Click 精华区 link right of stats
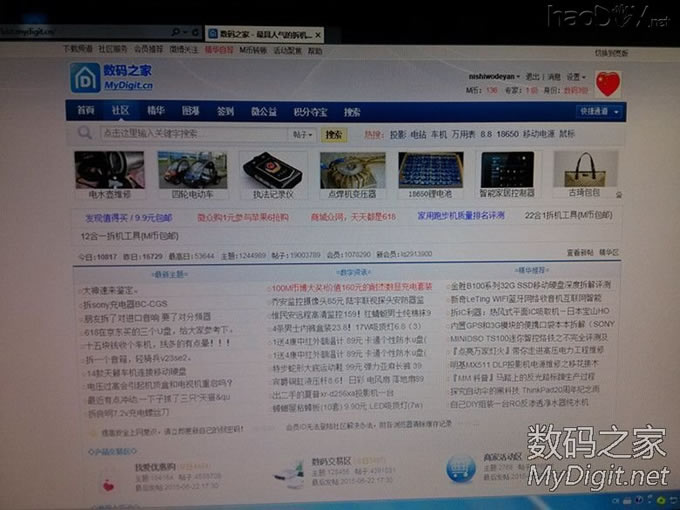This screenshot has width=680, height=510. [x=609, y=252]
